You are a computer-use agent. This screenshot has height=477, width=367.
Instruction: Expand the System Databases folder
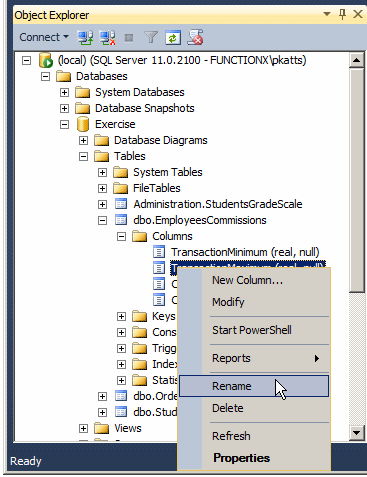(64, 92)
